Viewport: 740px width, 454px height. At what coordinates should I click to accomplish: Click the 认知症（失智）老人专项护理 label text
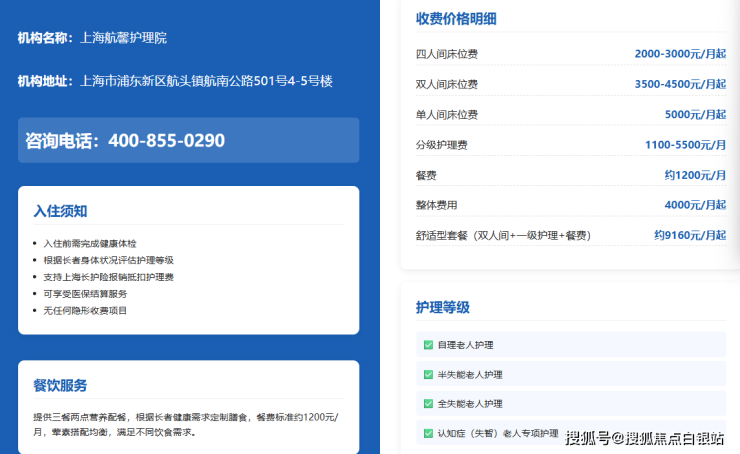pos(498,433)
